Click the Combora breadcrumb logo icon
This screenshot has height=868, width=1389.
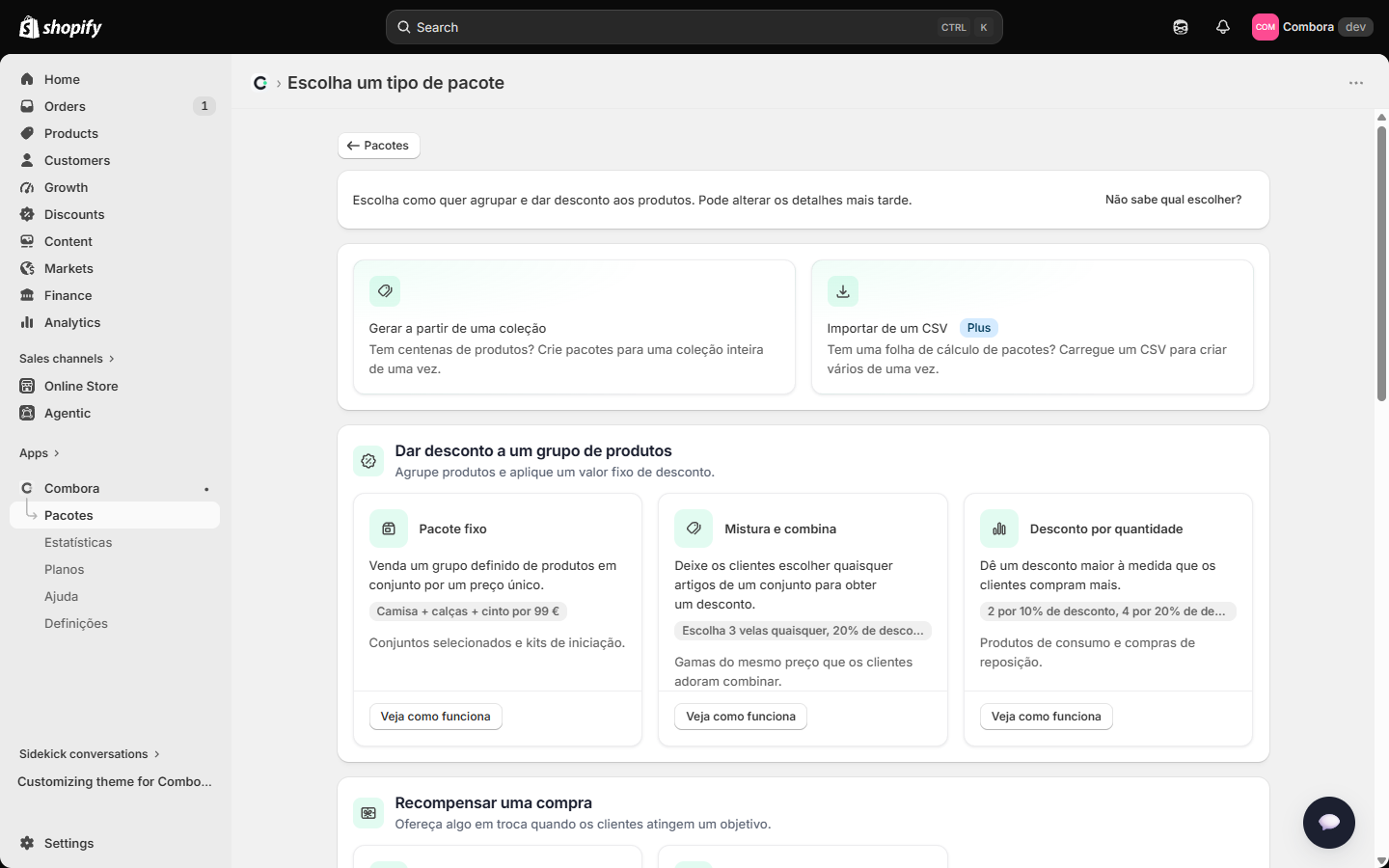point(260,83)
